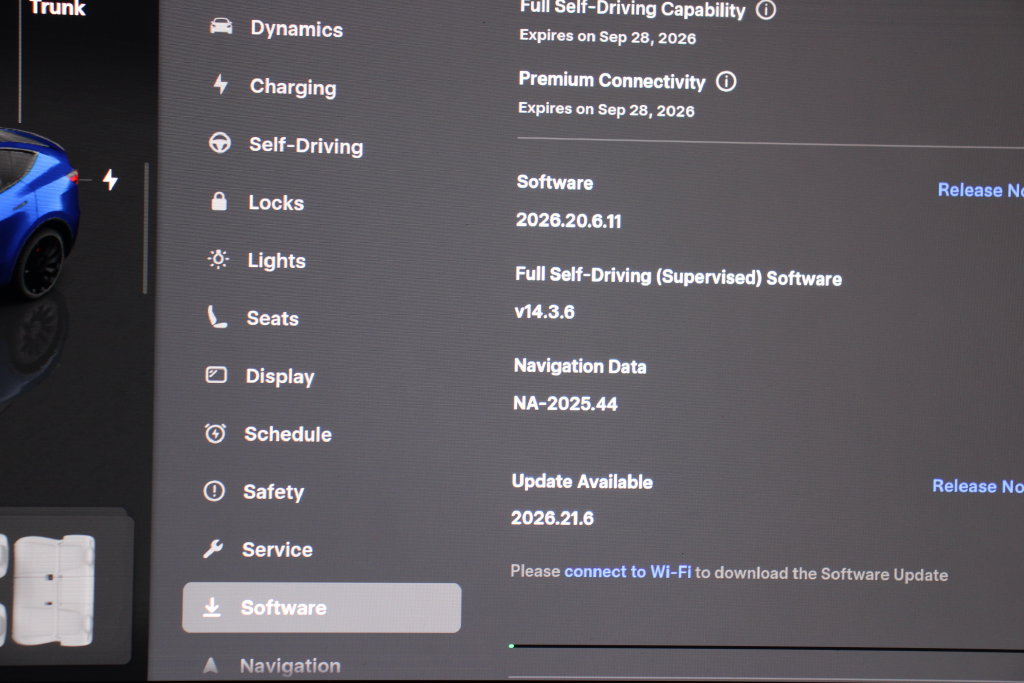The image size is (1024, 683).
Task: Click the Update Available heading
Action: pos(582,482)
